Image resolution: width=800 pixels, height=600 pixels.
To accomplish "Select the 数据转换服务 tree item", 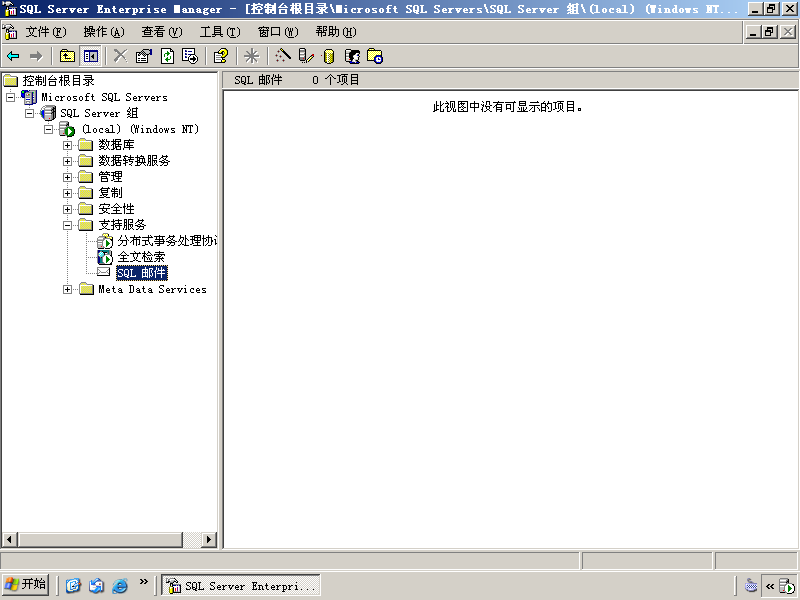I will (x=134, y=161).
